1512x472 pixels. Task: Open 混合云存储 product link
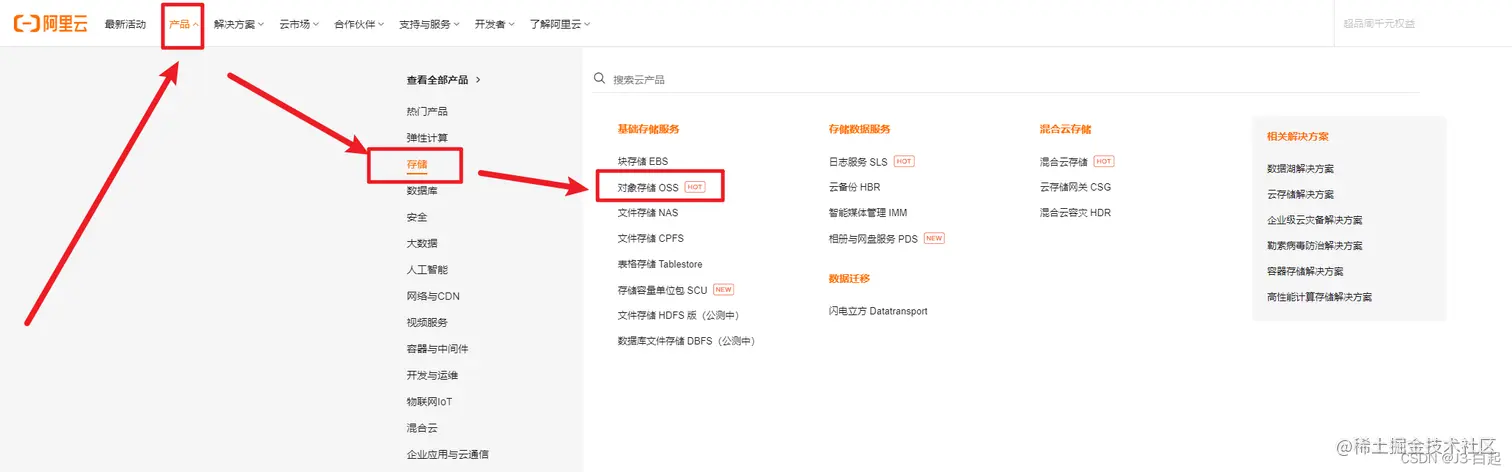pyautogui.click(x=1064, y=161)
